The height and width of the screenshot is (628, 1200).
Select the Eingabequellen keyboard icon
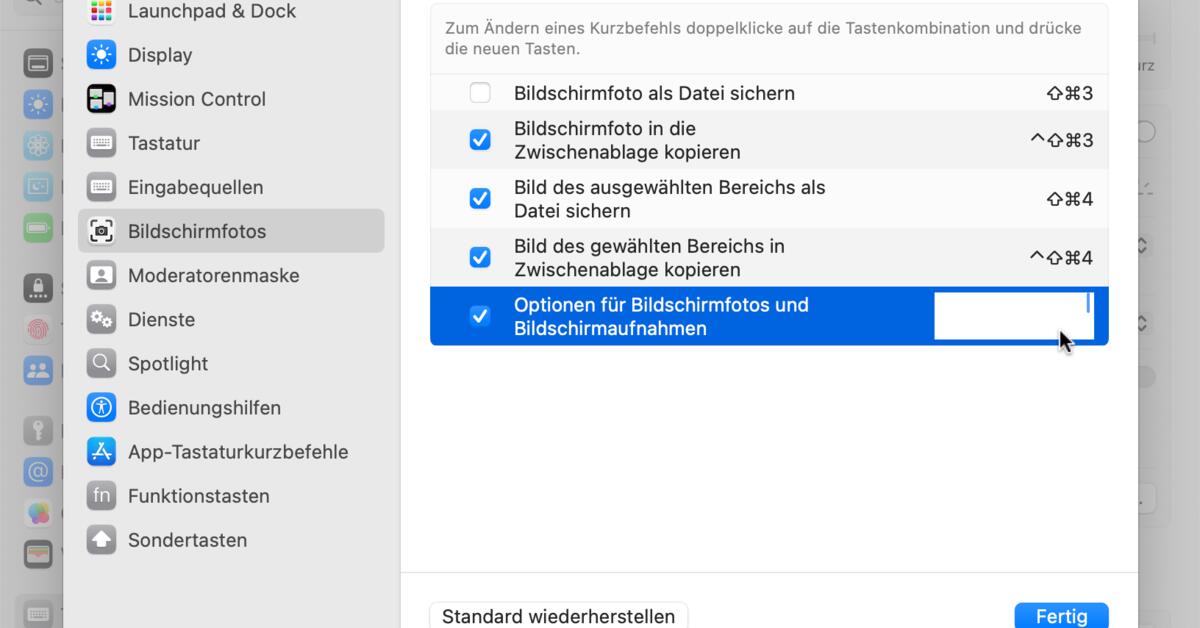(101, 187)
